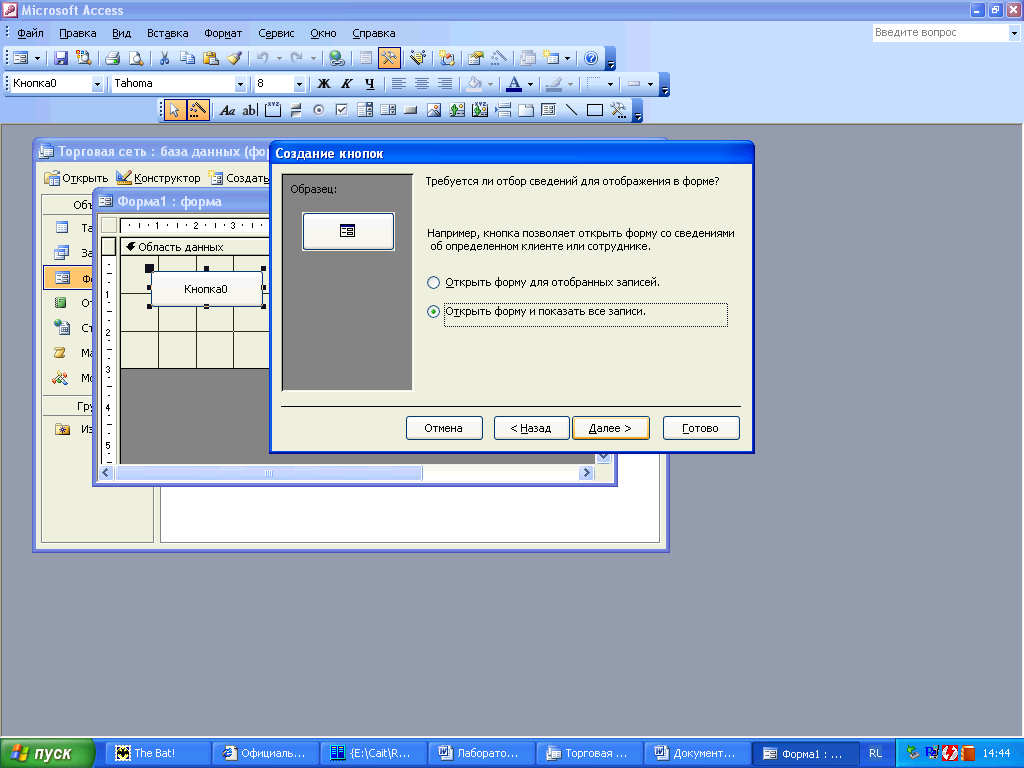Click the Line/Border Color pen button
Image resolution: width=1024 pixels, height=768 pixels.
pyautogui.click(x=554, y=84)
